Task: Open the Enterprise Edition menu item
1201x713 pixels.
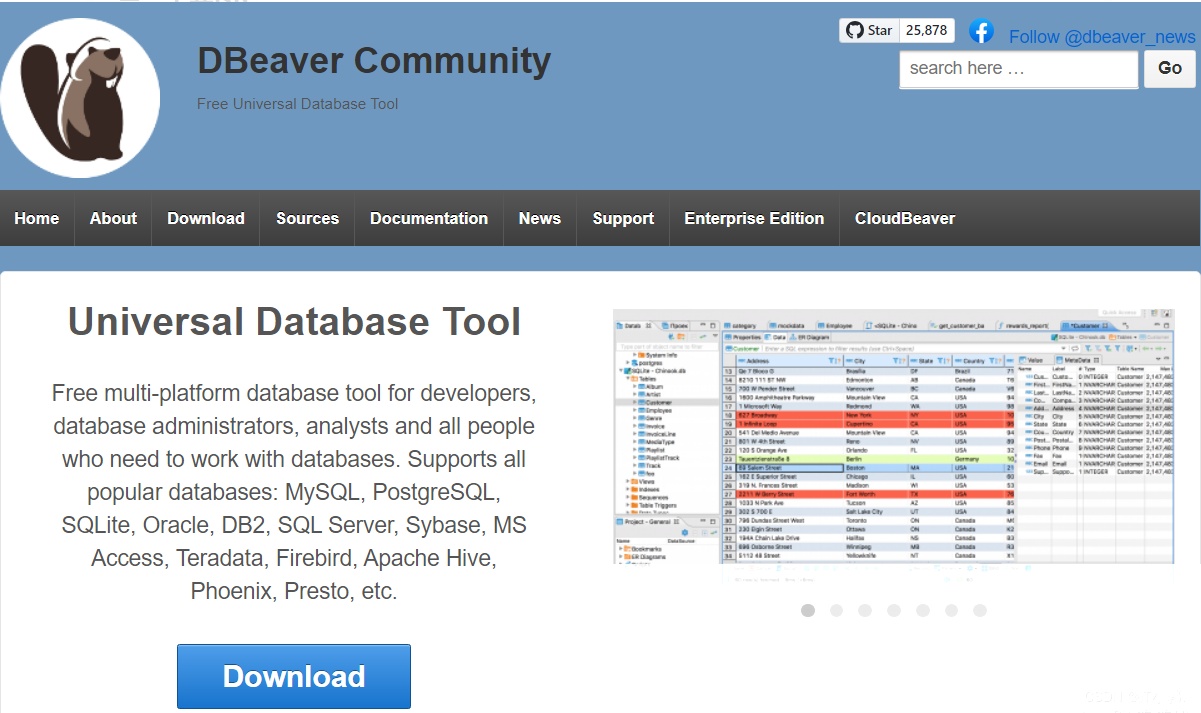Action: click(x=754, y=218)
